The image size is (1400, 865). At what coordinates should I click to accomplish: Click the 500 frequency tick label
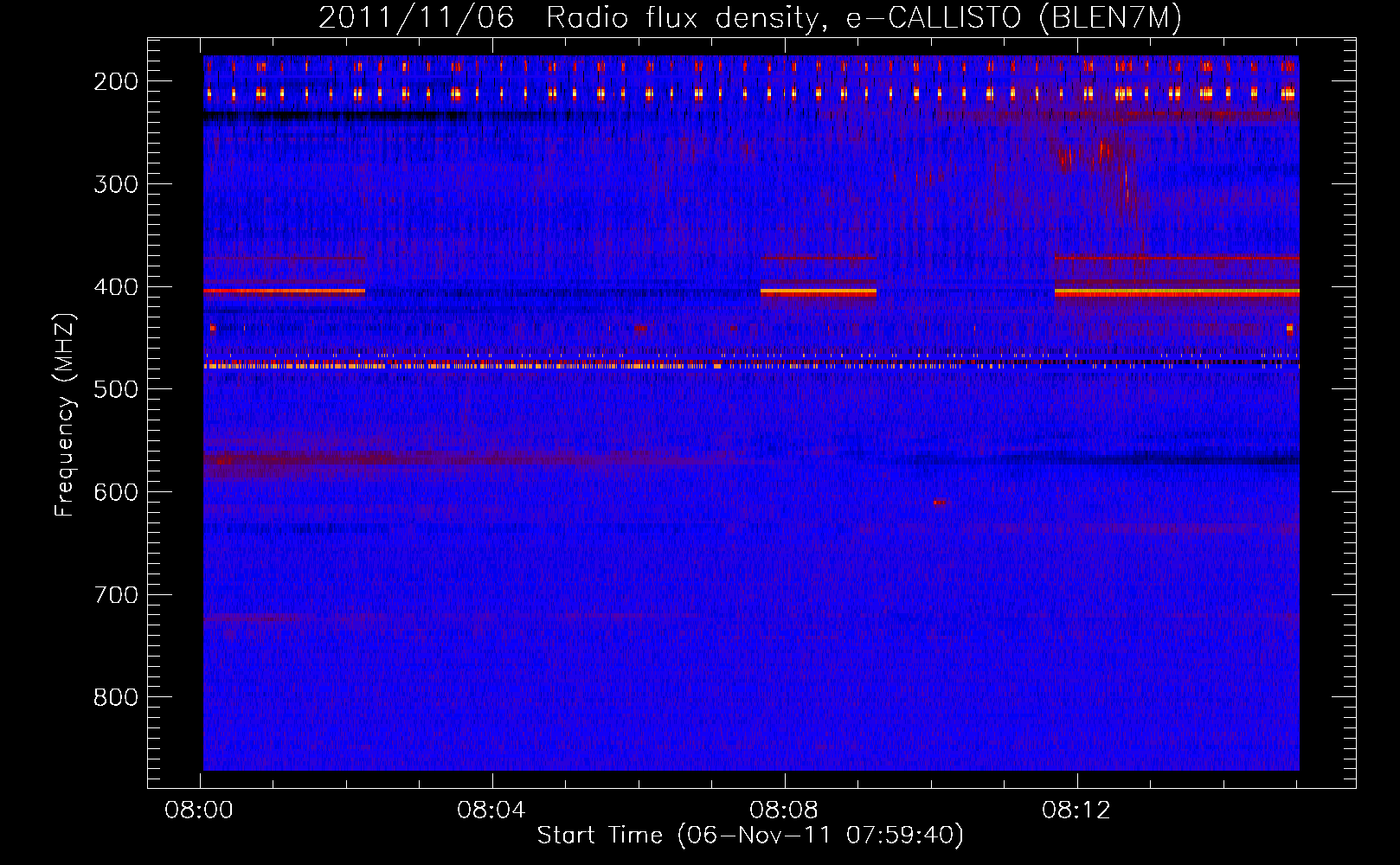[116, 389]
